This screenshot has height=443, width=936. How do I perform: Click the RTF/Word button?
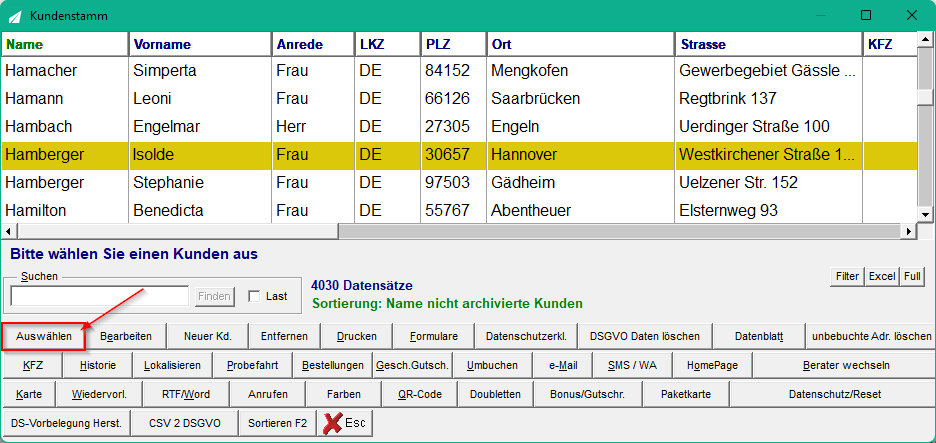coord(186,394)
